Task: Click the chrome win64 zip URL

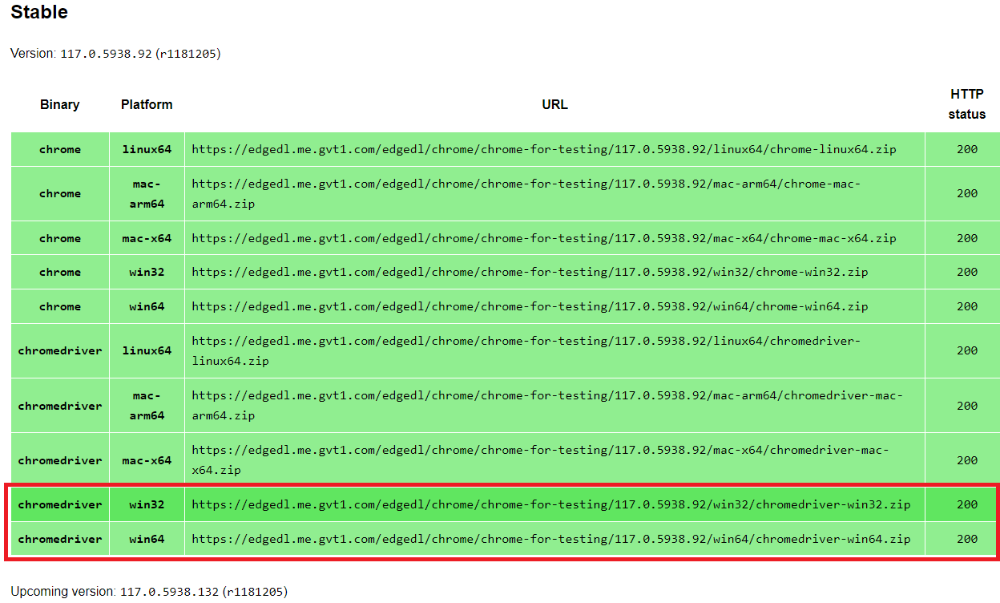Action: point(529,307)
